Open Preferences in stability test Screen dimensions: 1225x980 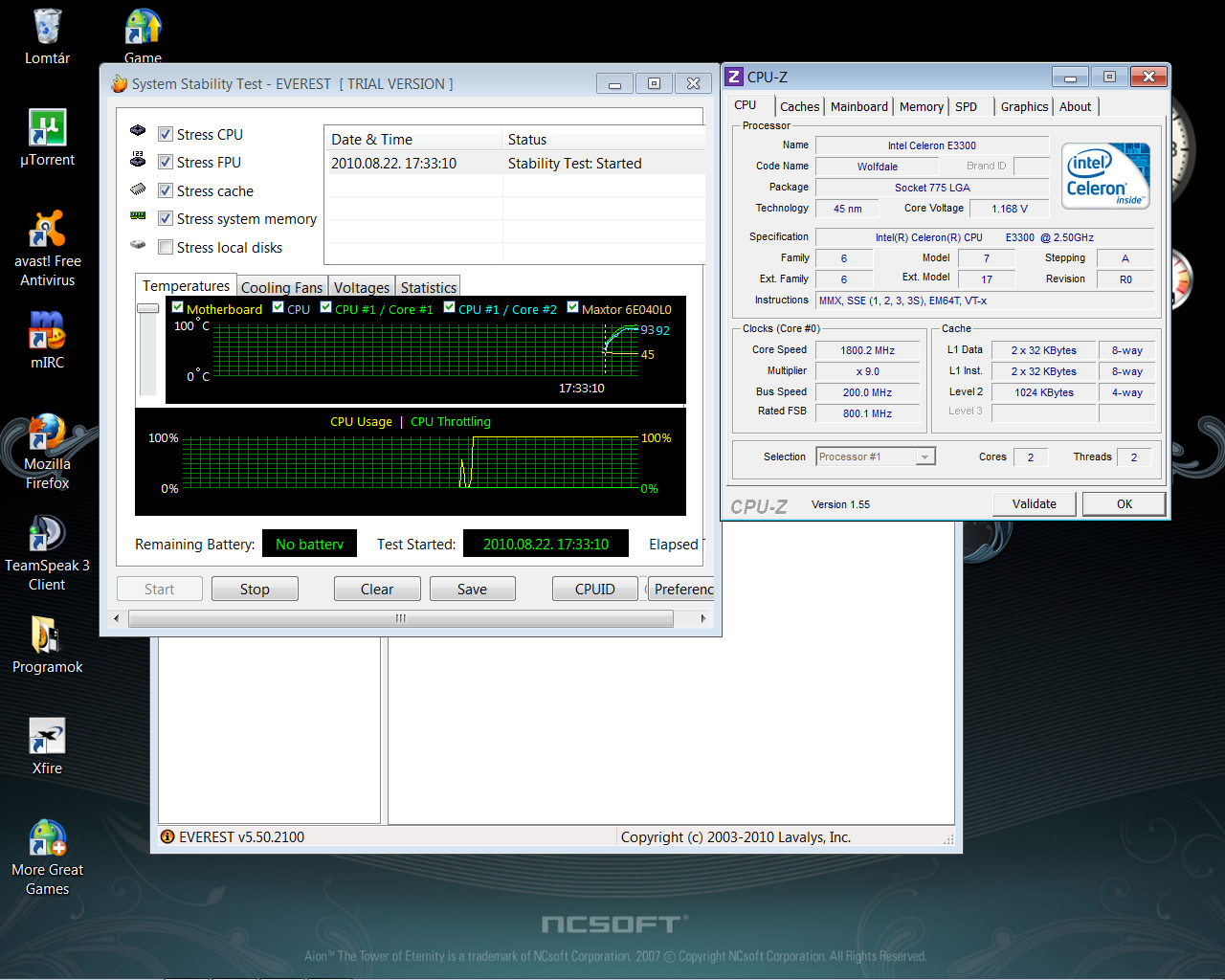(x=683, y=589)
